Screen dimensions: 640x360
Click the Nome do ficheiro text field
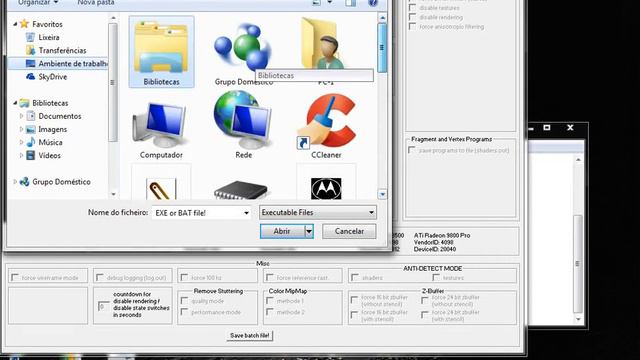coord(197,213)
